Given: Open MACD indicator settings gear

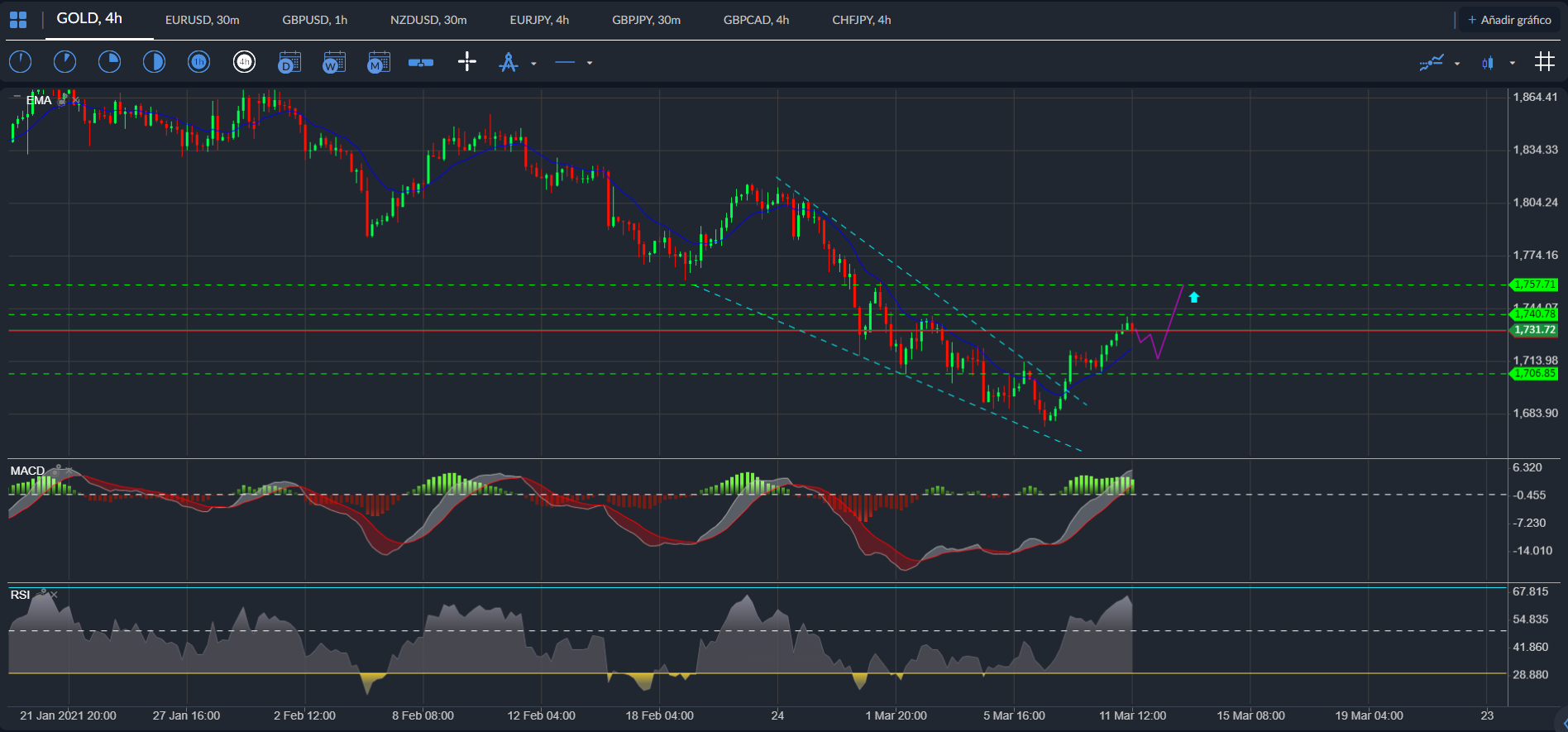Looking at the screenshot, I should coord(58,468).
